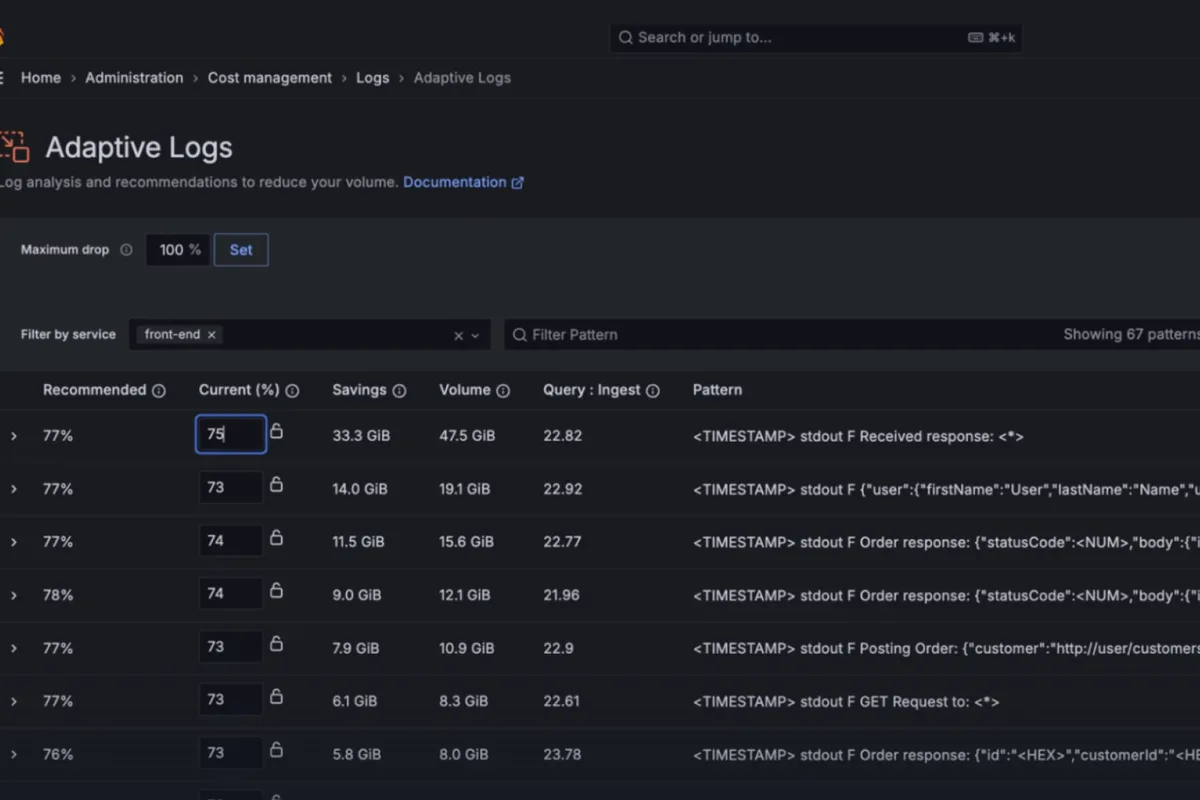Edit Current % for the 19.1 GiB pattern
This screenshot has height=800, width=1200.
(231, 488)
